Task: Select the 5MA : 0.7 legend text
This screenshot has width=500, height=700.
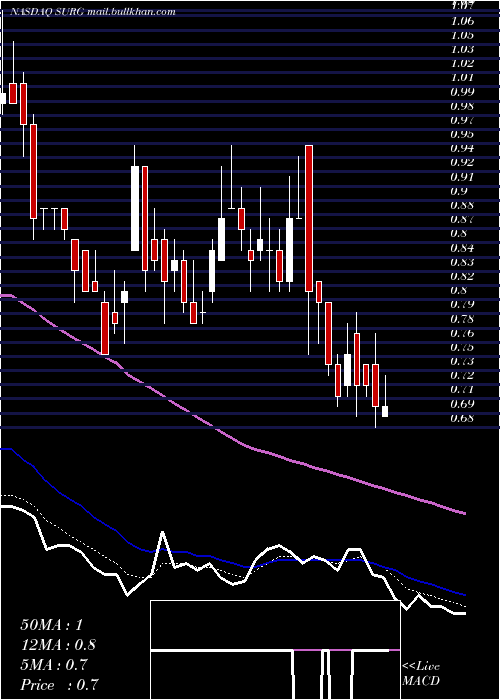Action: (x=54, y=665)
